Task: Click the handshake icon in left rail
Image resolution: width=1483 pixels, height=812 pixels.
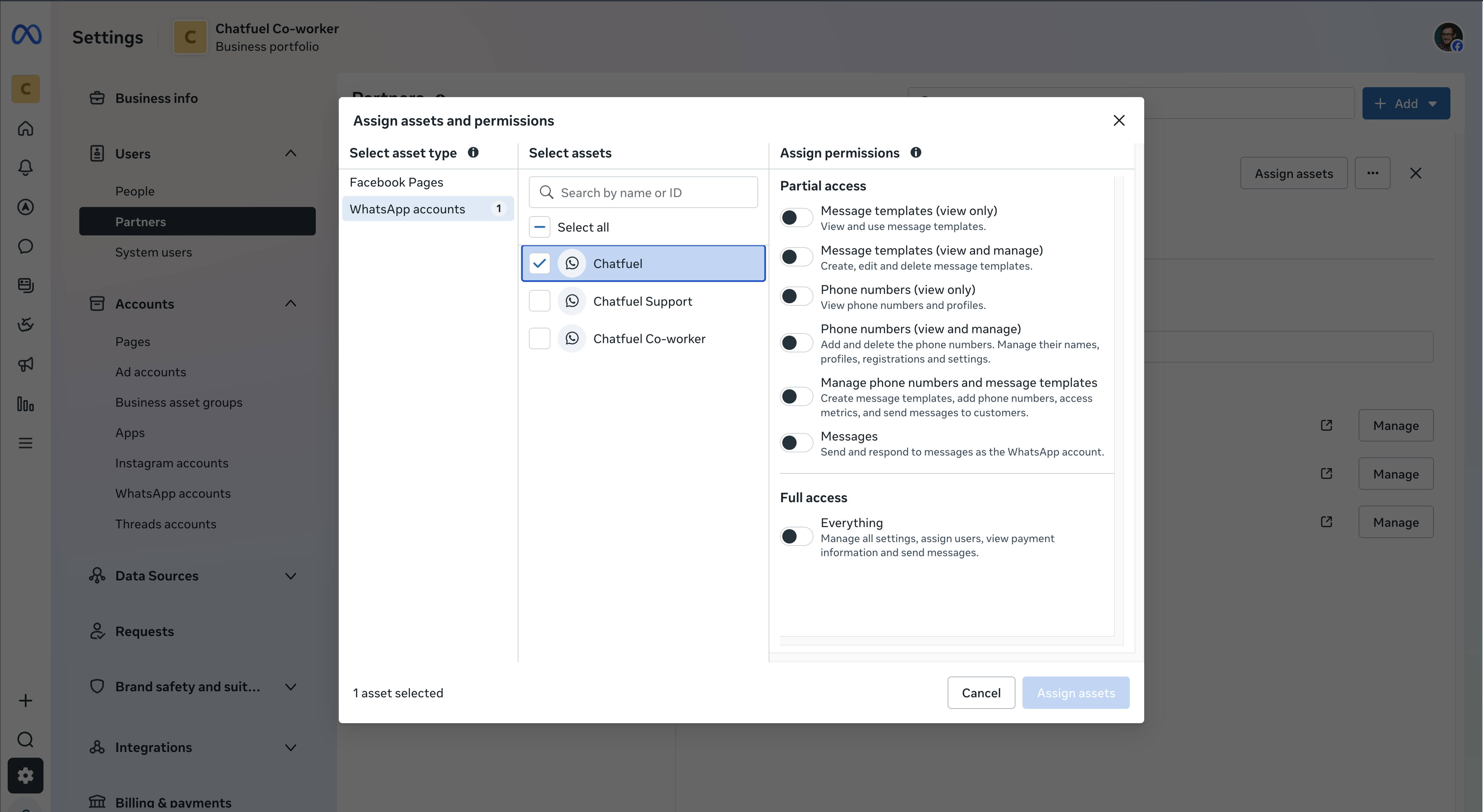Action: [25, 325]
